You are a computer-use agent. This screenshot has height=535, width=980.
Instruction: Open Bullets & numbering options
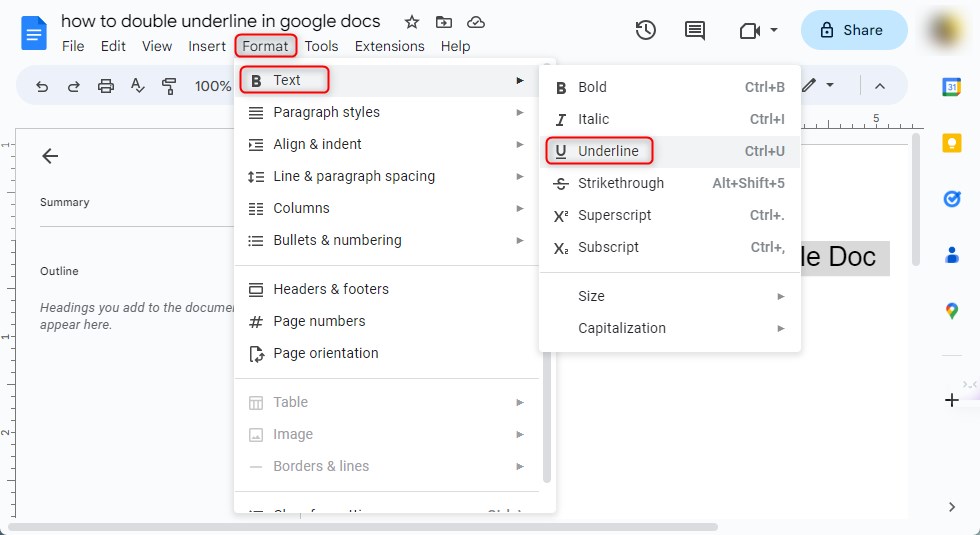(386, 241)
